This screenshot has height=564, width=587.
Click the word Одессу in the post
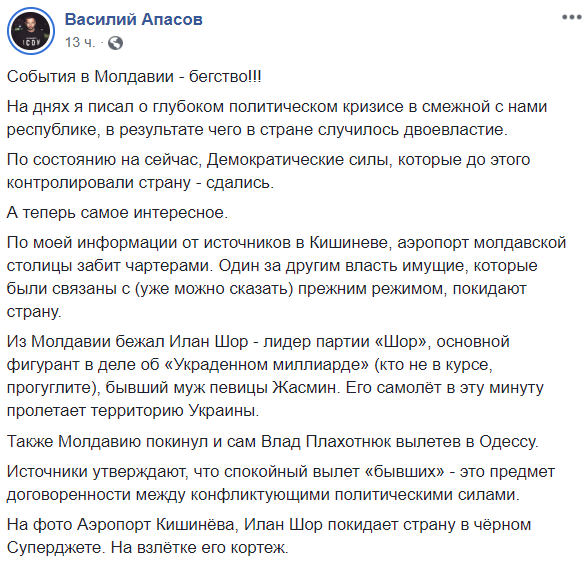[509, 442]
